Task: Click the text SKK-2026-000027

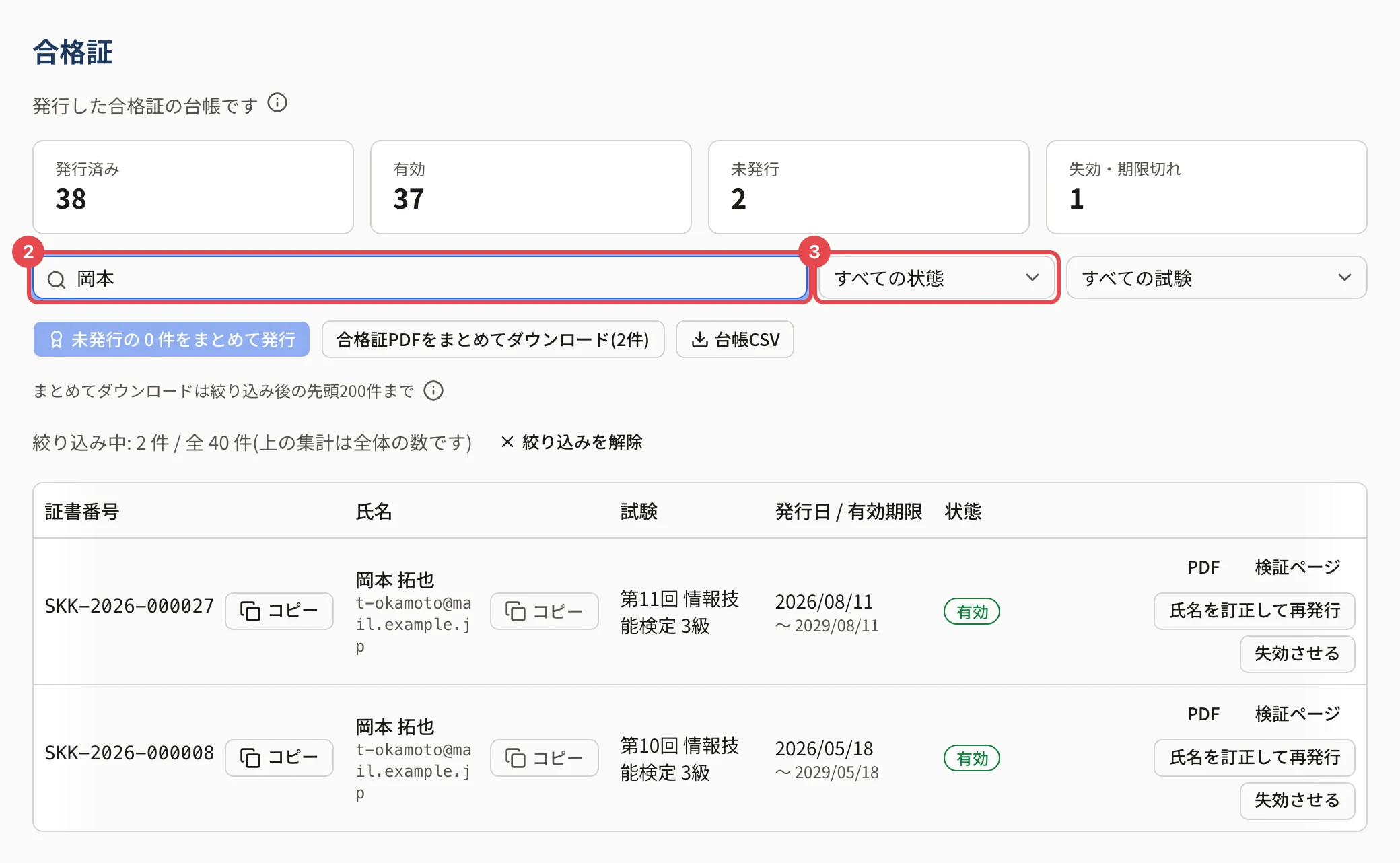Action: point(129,606)
